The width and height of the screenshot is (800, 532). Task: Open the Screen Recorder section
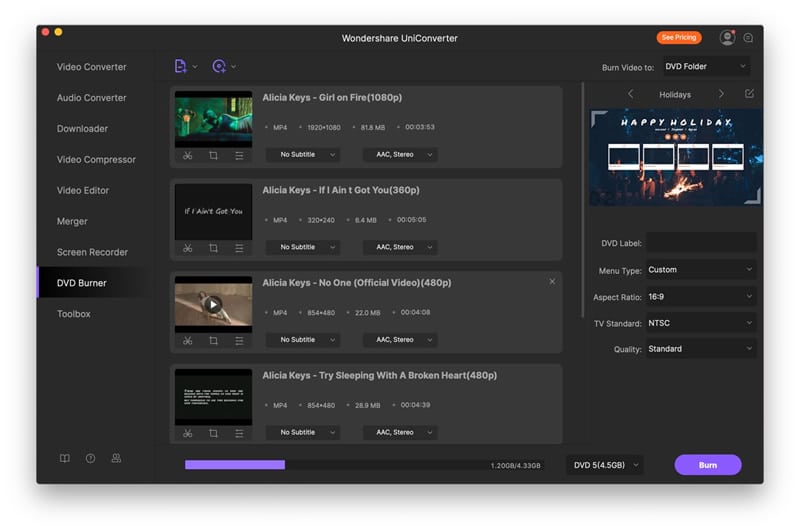click(92, 252)
